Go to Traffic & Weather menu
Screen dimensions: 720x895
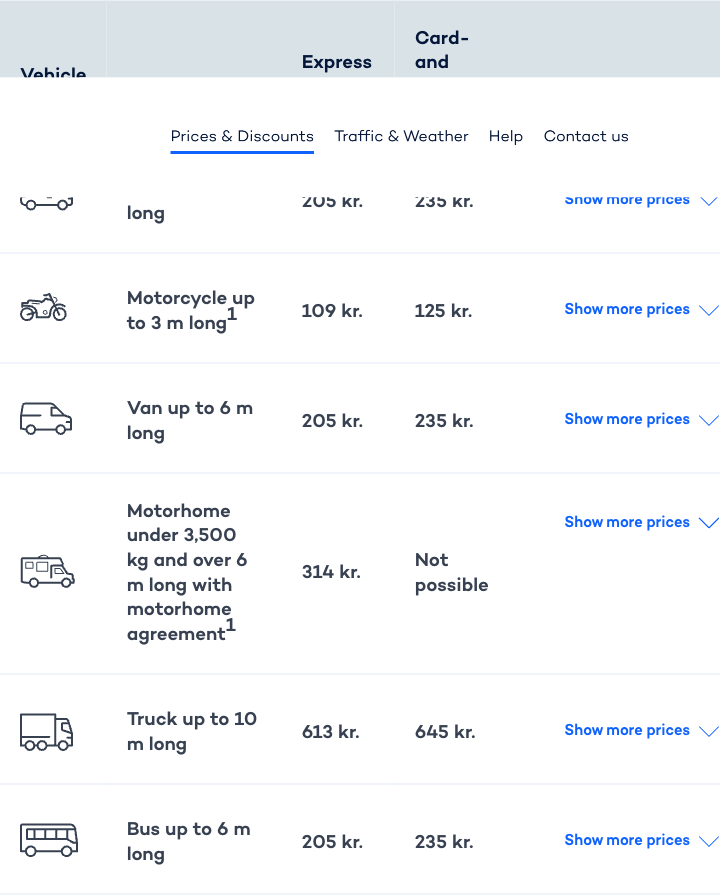[x=401, y=136]
